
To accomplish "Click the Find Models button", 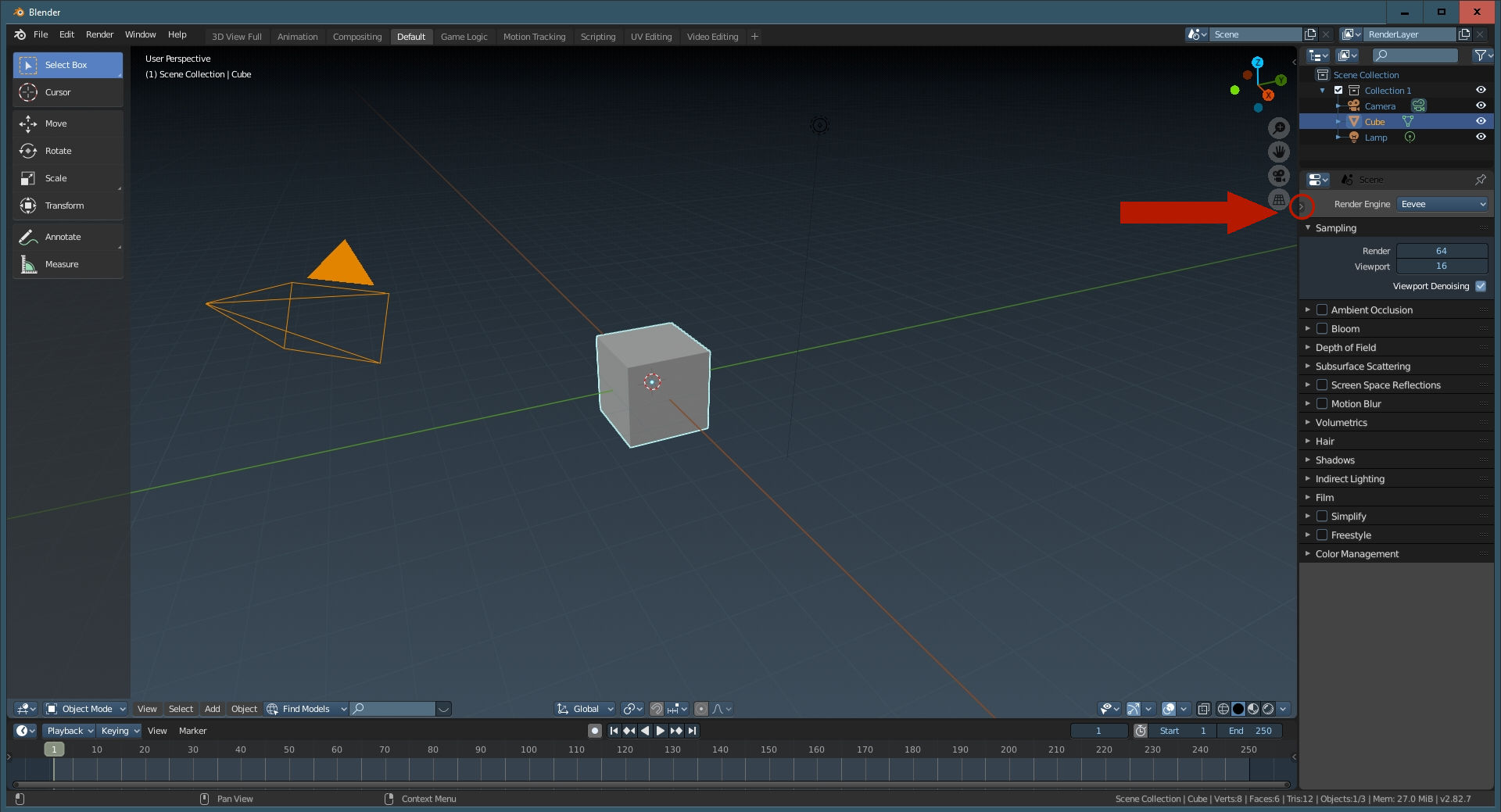I will [306, 709].
